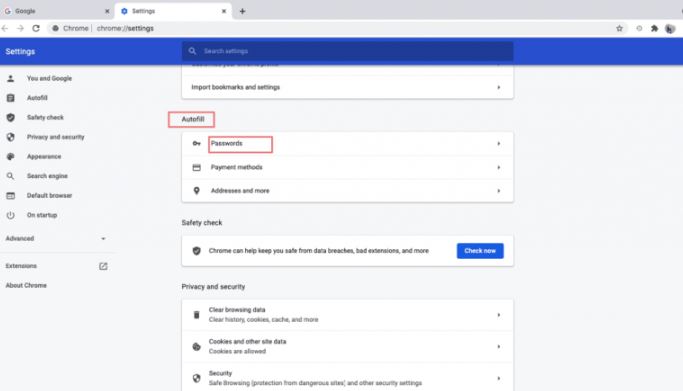Open a new tab with plus button

point(242,11)
